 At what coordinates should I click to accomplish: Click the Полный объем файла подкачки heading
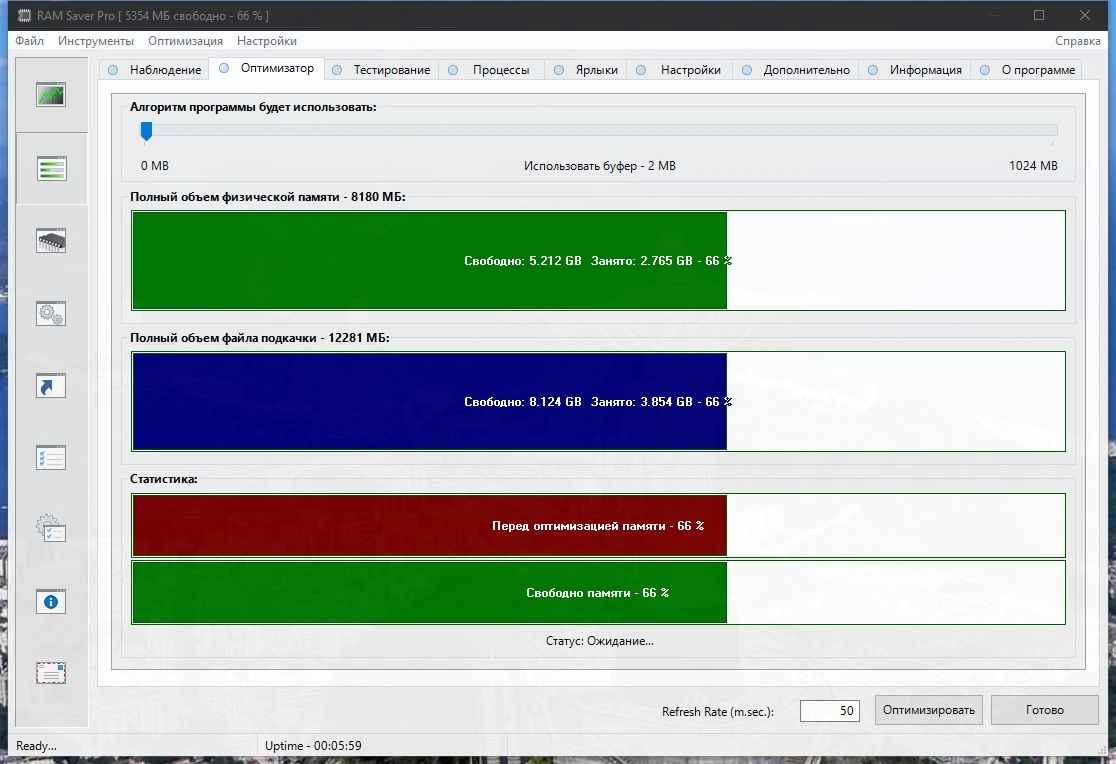(x=260, y=337)
